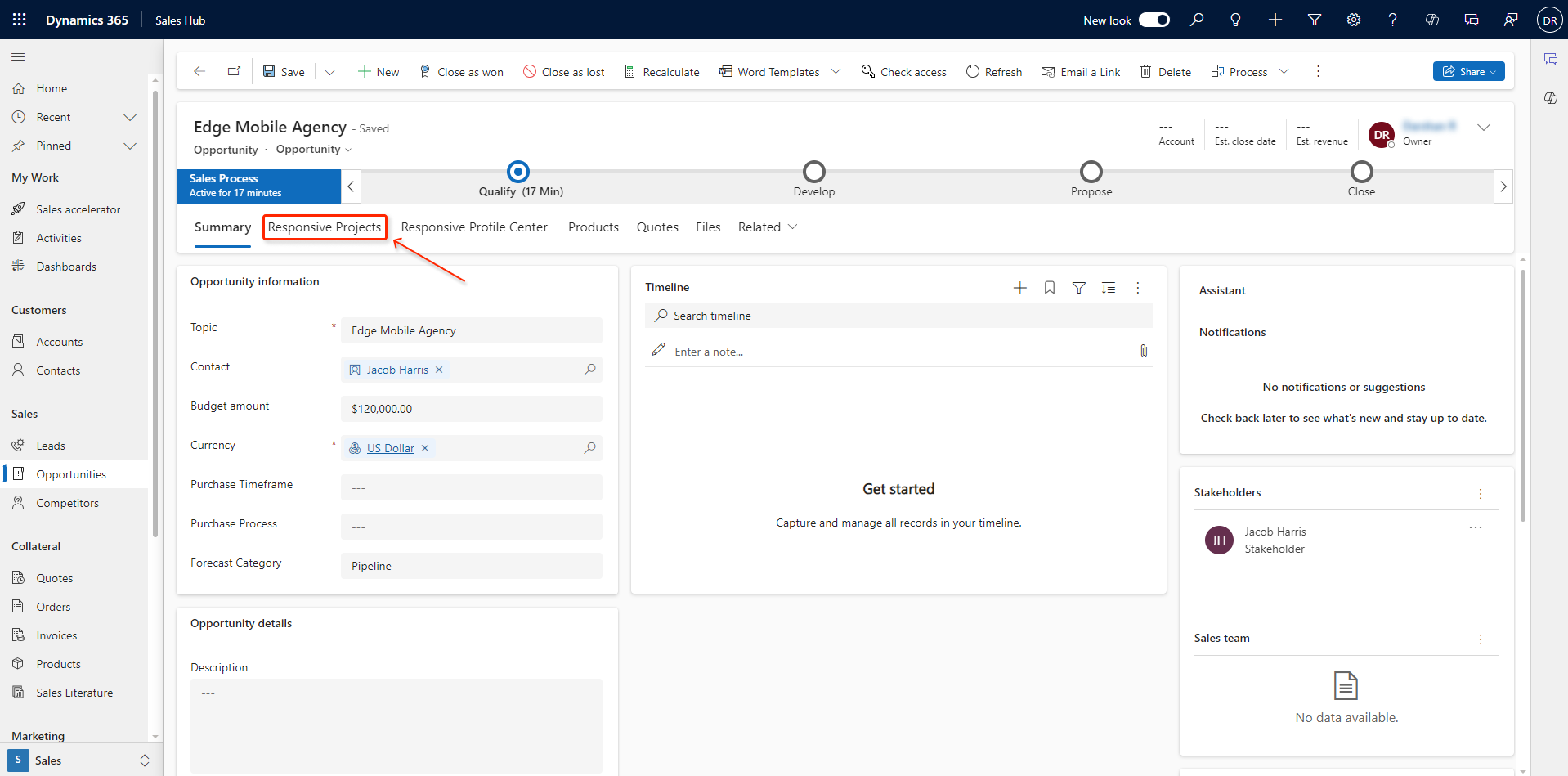The image size is (1568, 776).
Task: Open the Files tab
Action: pyautogui.click(x=708, y=227)
